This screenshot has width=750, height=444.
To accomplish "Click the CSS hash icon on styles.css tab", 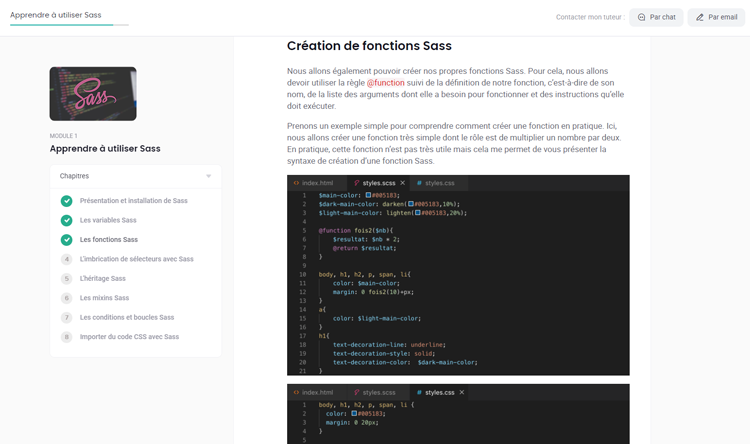I will [419, 183].
